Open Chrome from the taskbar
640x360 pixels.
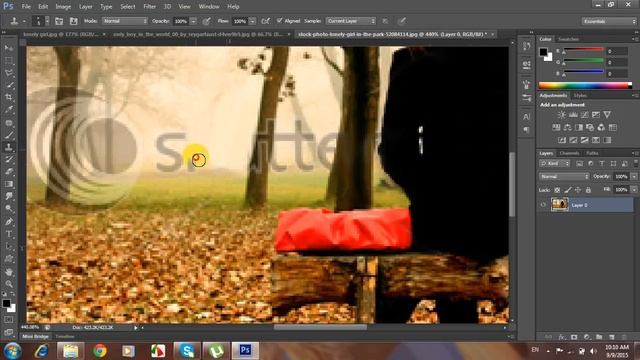pos(100,351)
